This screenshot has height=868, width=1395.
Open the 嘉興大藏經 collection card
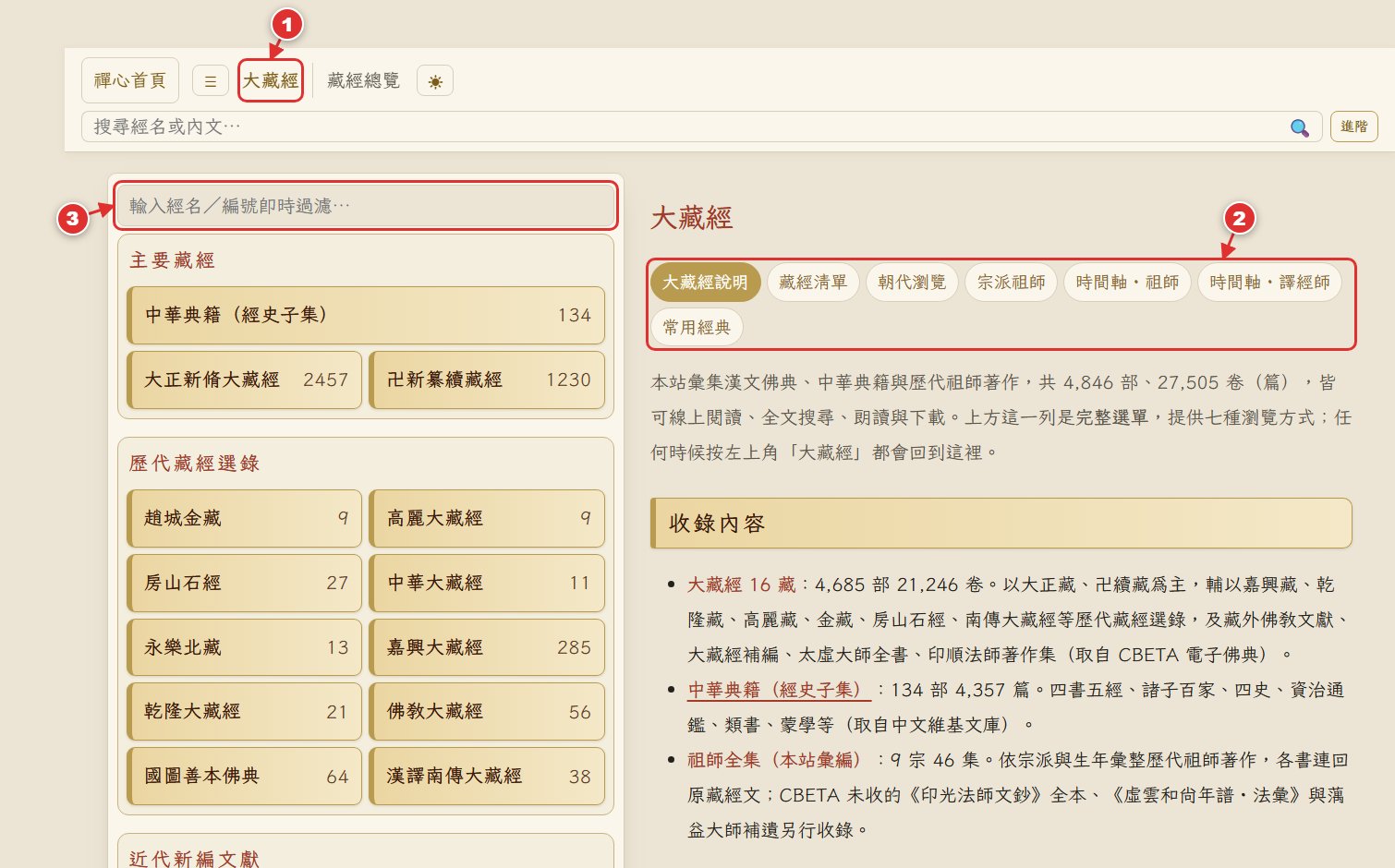487,647
